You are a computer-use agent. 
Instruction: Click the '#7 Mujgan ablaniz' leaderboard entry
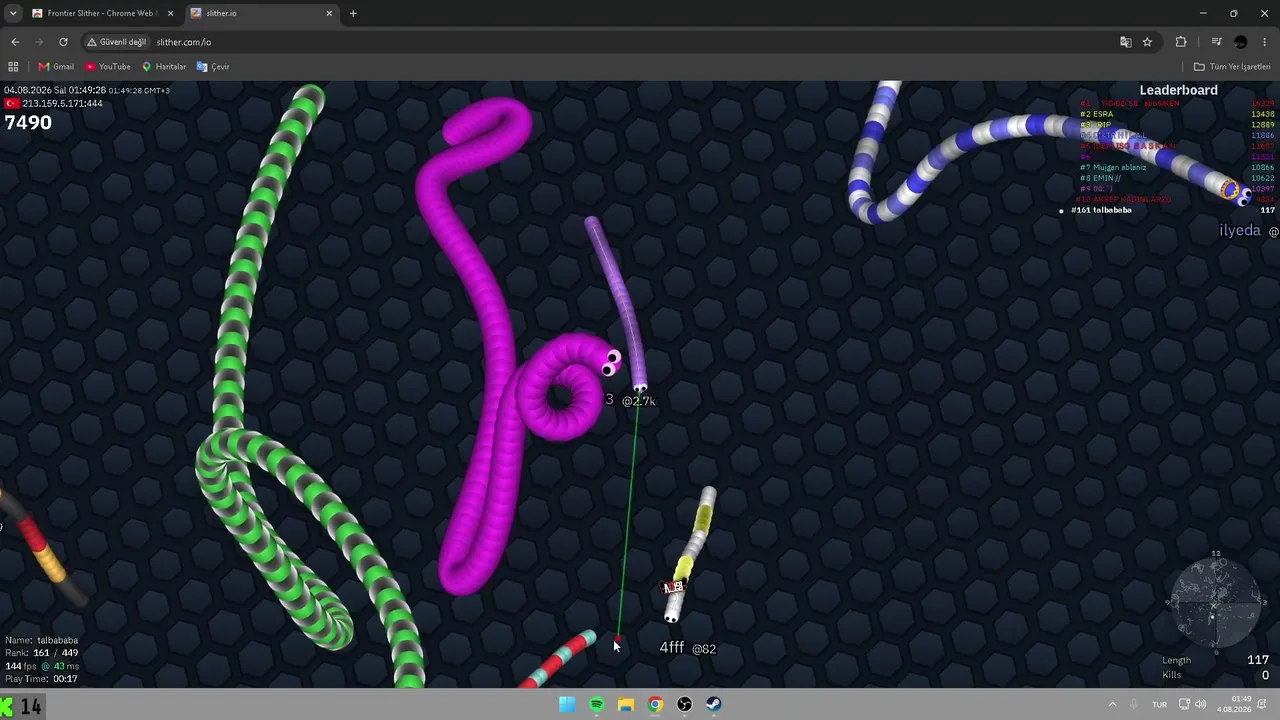pos(1113,168)
